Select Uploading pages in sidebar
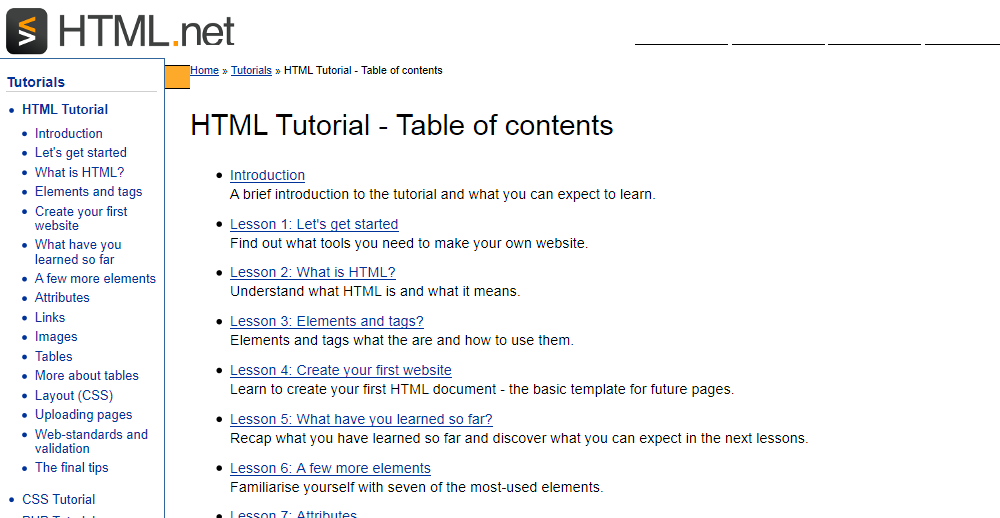The image size is (1000, 518). pyautogui.click(x=84, y=415)
